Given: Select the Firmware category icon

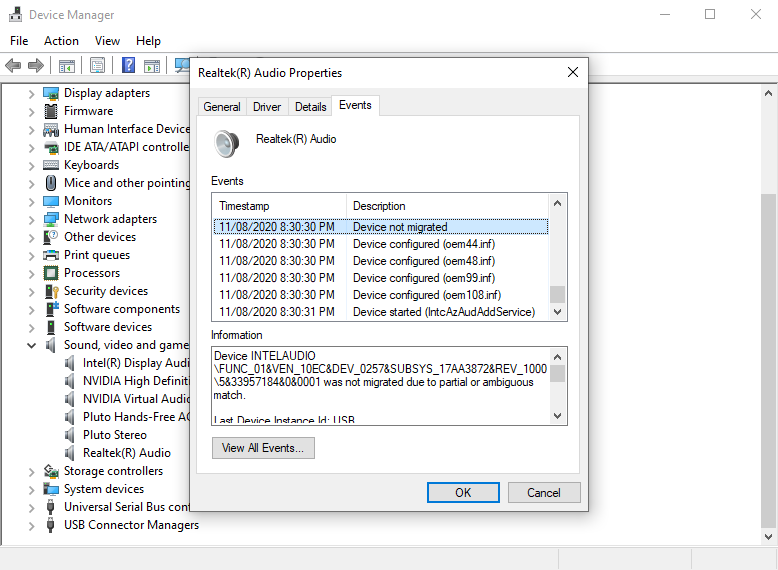Looking at the screenshot, I should pyautogui.click(x=51, y=111).
